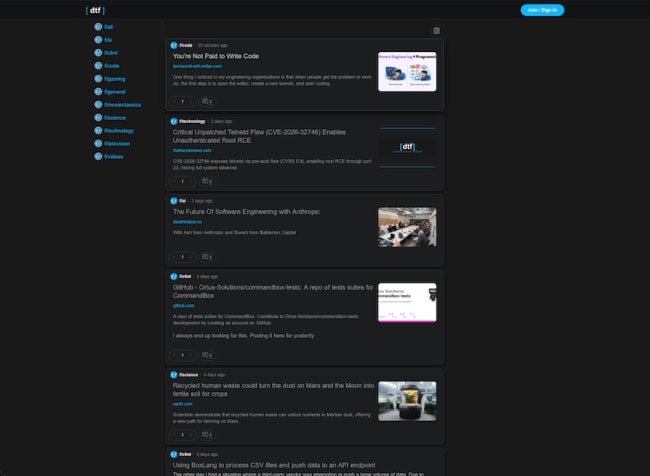Click the Join / Sign In button

pos(542,10)
